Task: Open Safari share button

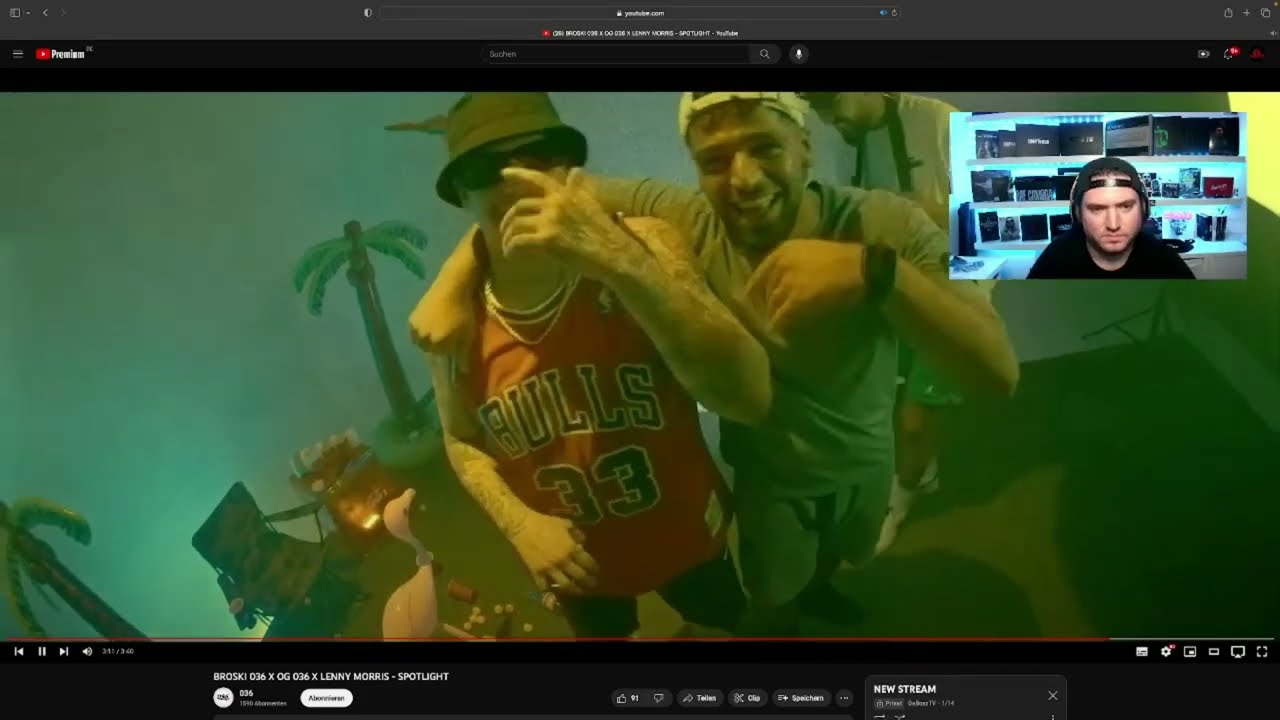Action: pyautogui.click(x=1228, y=13)
